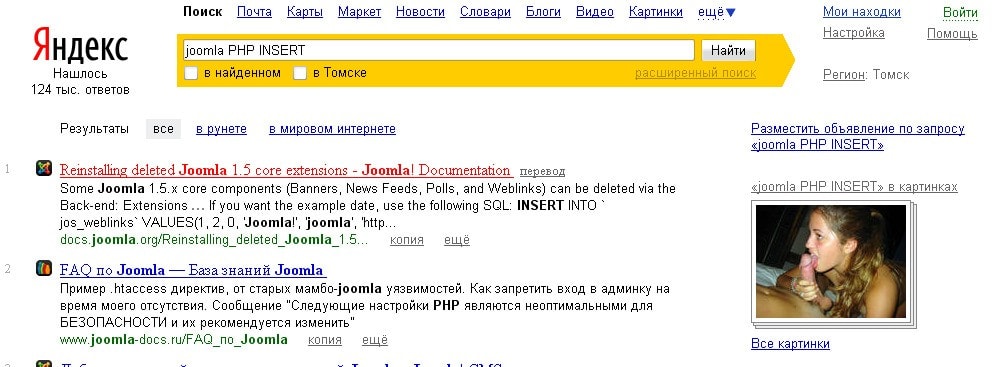The image size is (1001, 367).
Task: Open the Маркет service tab
Action: [x=359, y=11]
